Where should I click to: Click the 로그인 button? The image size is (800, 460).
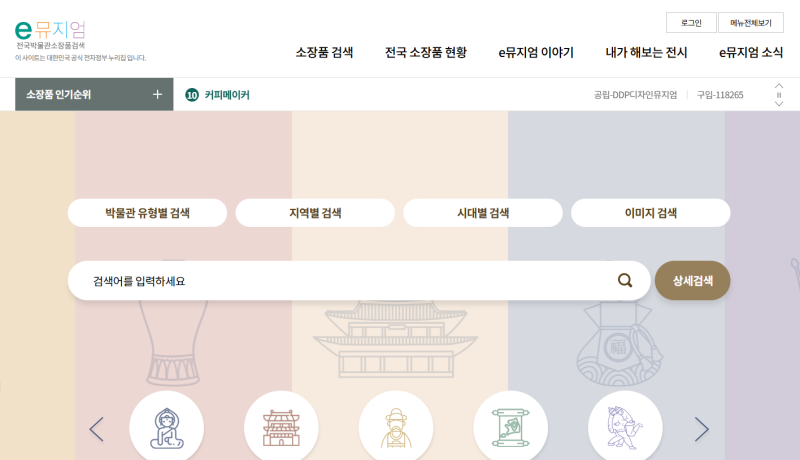click(691, 22)
